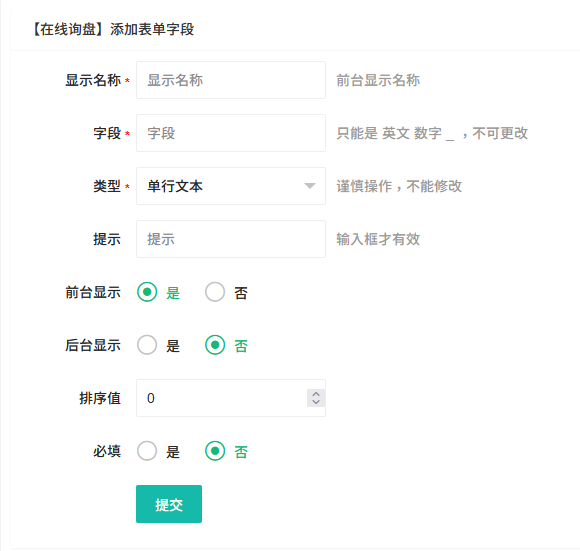
Task: Click the 排序值 label text
Action: click(x=100, y=398)
